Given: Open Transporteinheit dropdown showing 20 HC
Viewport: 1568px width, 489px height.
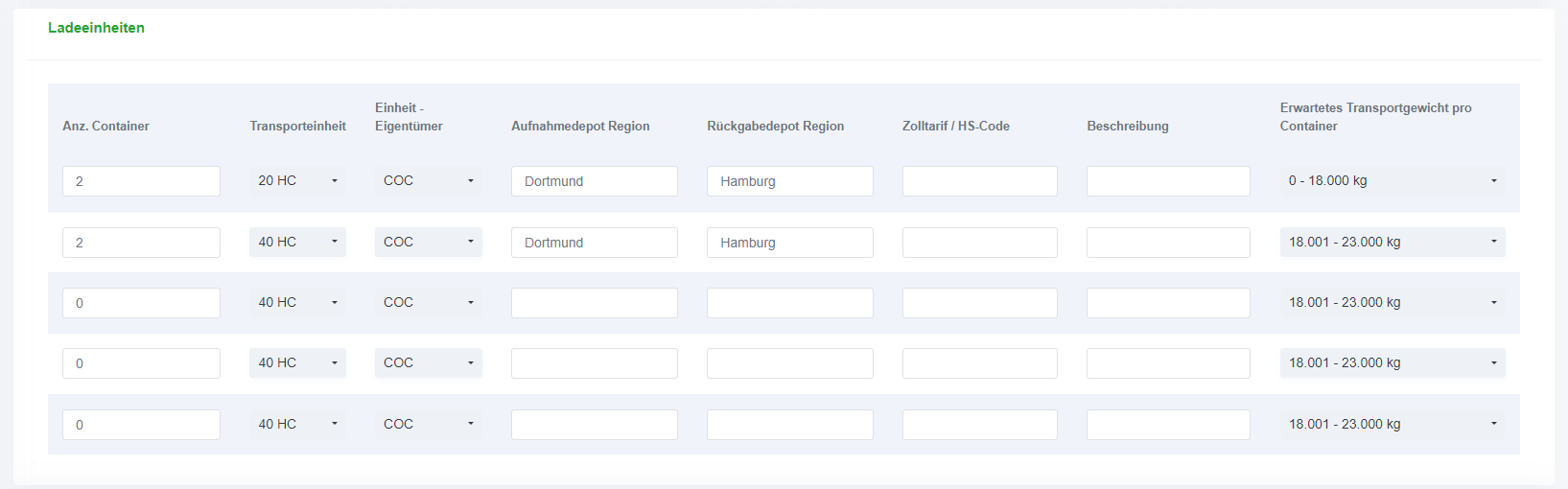Looking at the screenshot, I should (297, 180).
